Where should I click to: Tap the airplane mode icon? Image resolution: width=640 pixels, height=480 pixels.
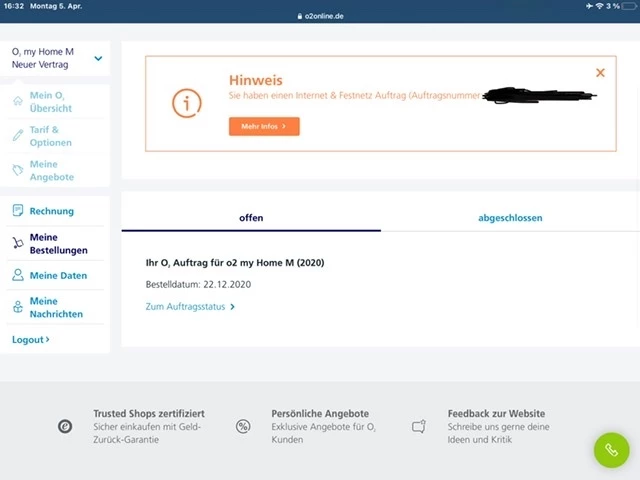(589, 6)
